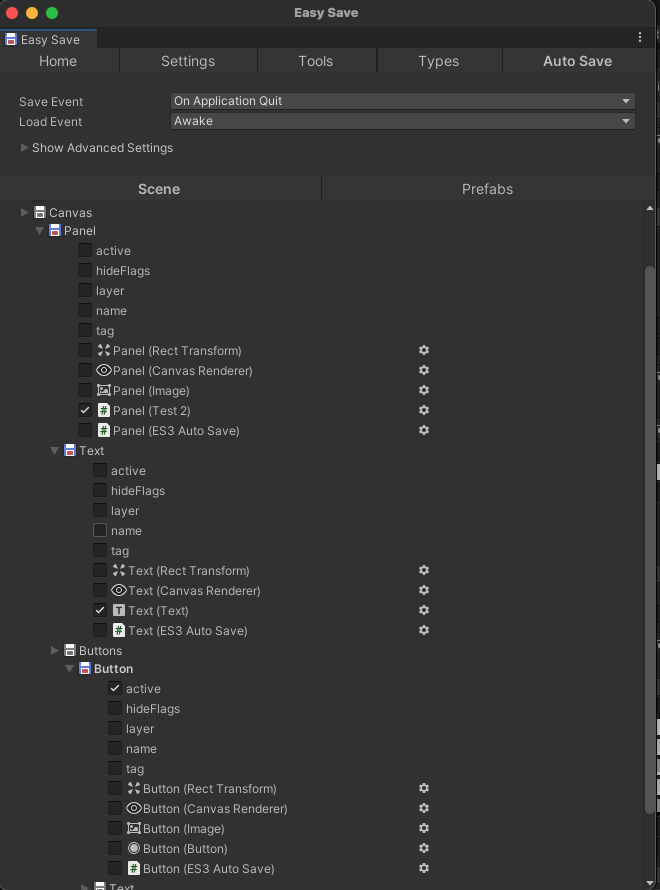Expand the Canvas tree item
This screenshot has width=660, height=890.
[23, 212]
